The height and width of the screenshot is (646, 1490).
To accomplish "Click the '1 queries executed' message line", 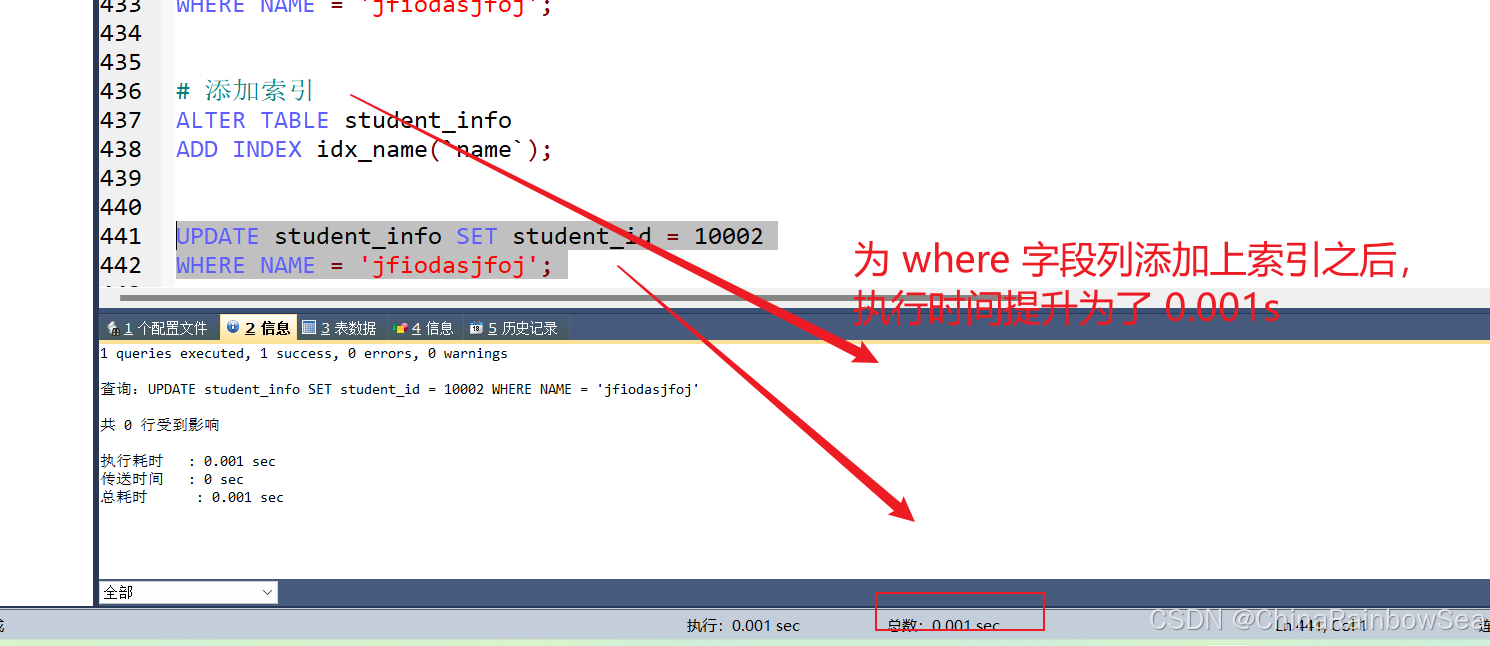I will [303, 354].
